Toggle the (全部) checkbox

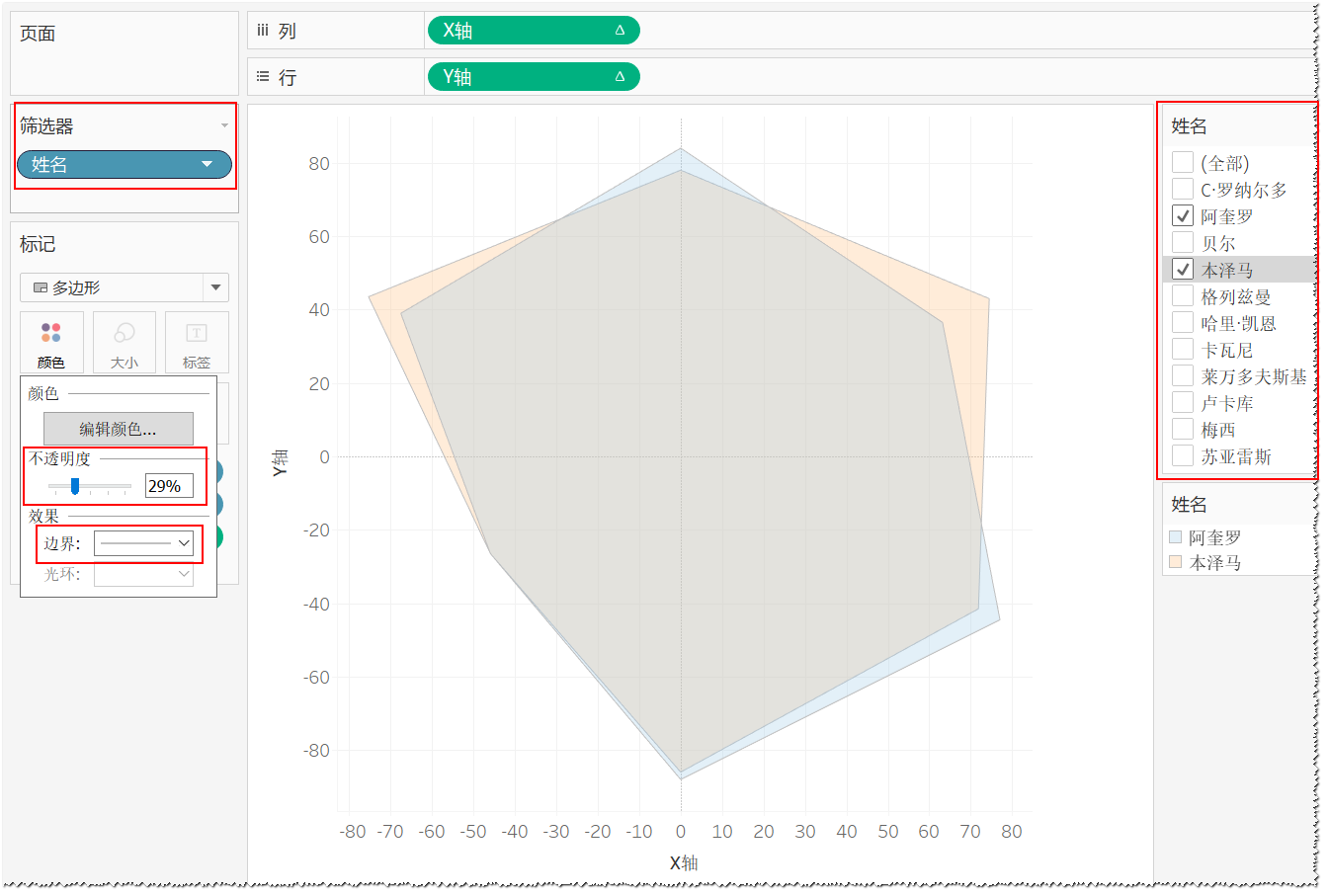1182,162
